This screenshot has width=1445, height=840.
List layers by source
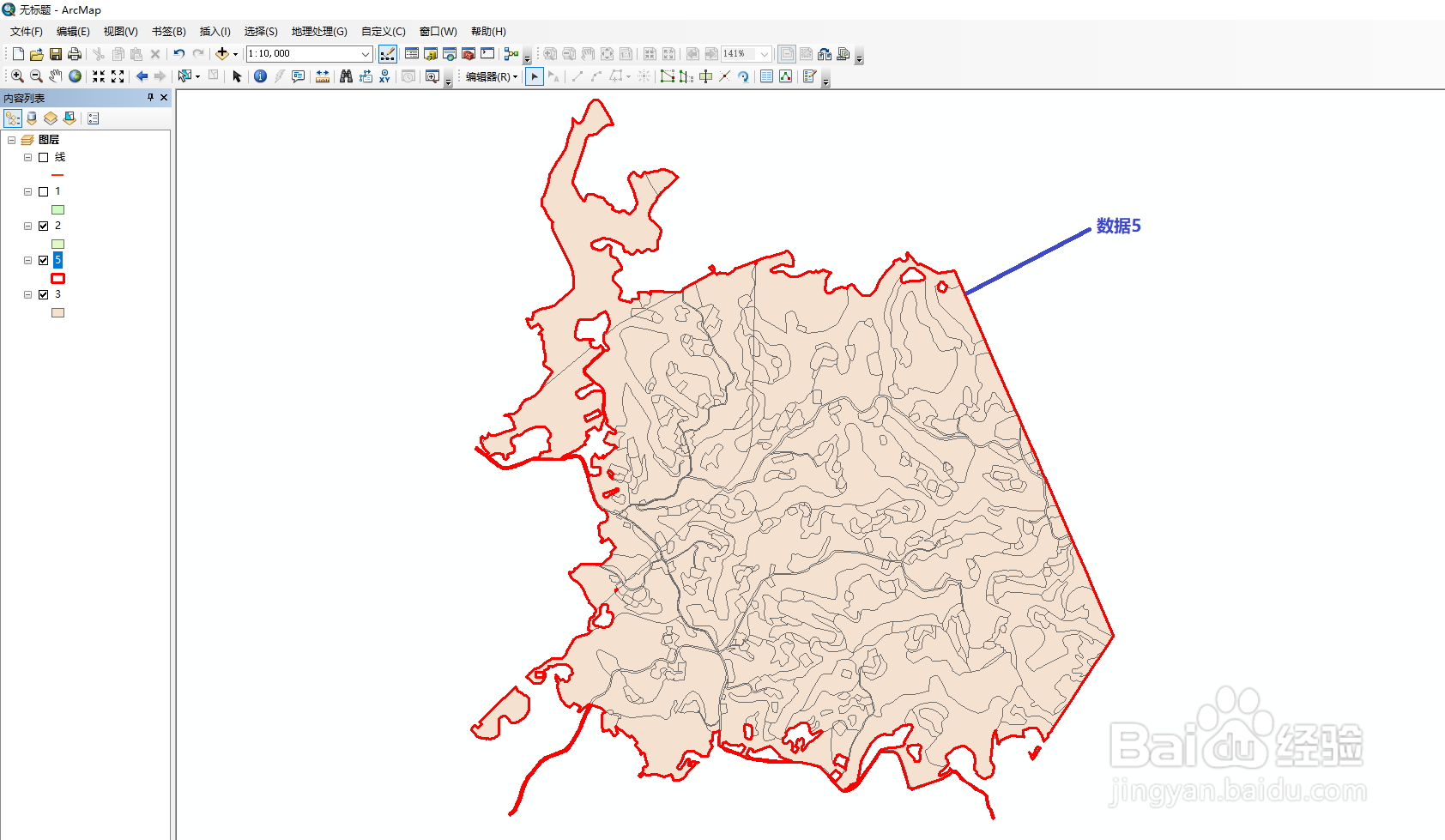point(32,118)
